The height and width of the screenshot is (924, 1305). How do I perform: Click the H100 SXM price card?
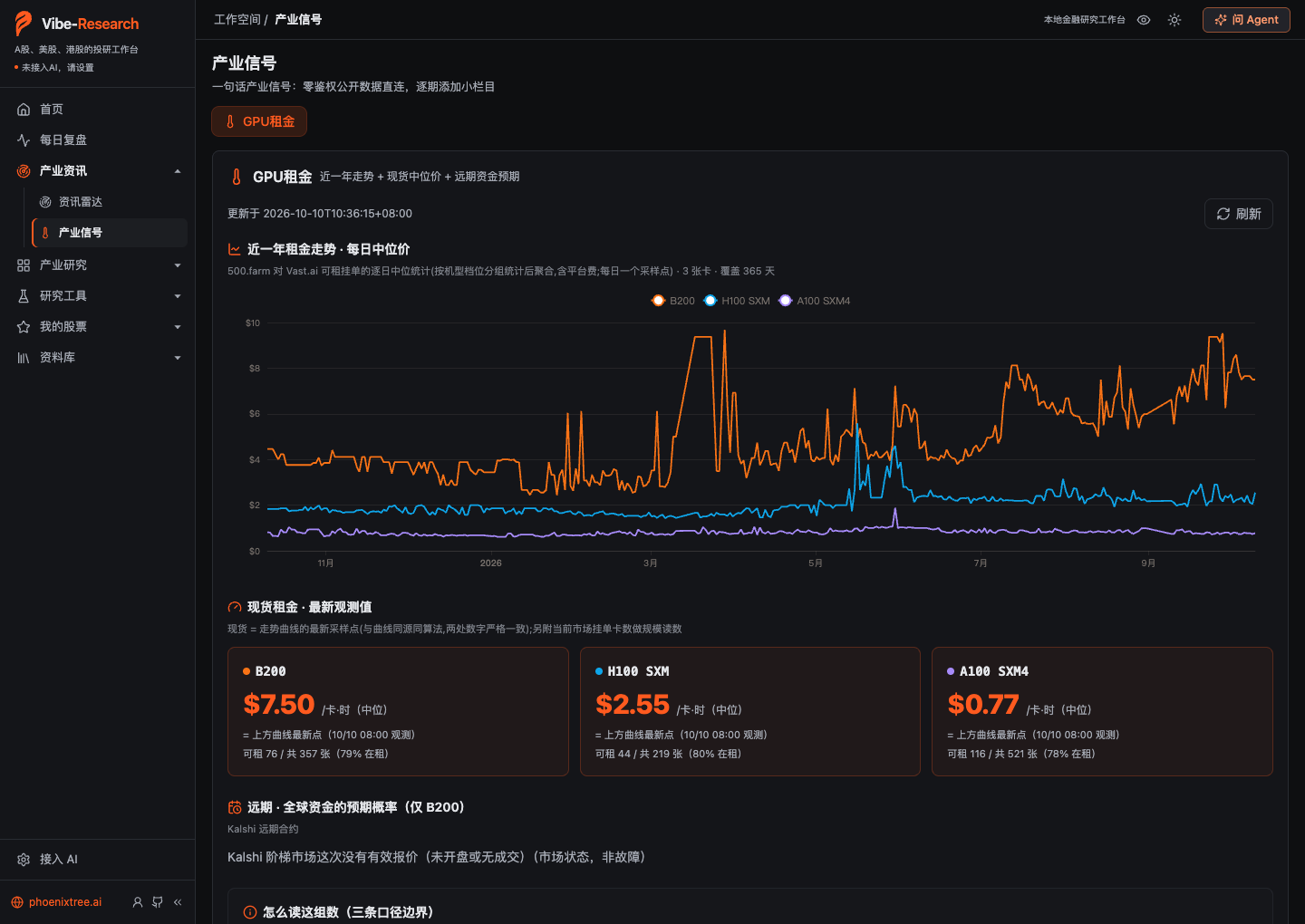(x=750, y=711)
